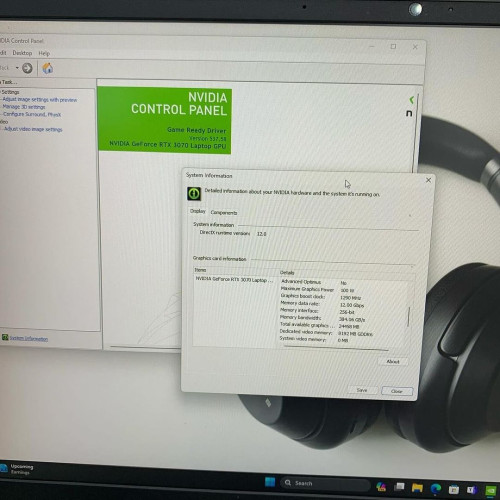The image size is (500, 500).
Task: Click the About button
Action: [x=393, y=361]
